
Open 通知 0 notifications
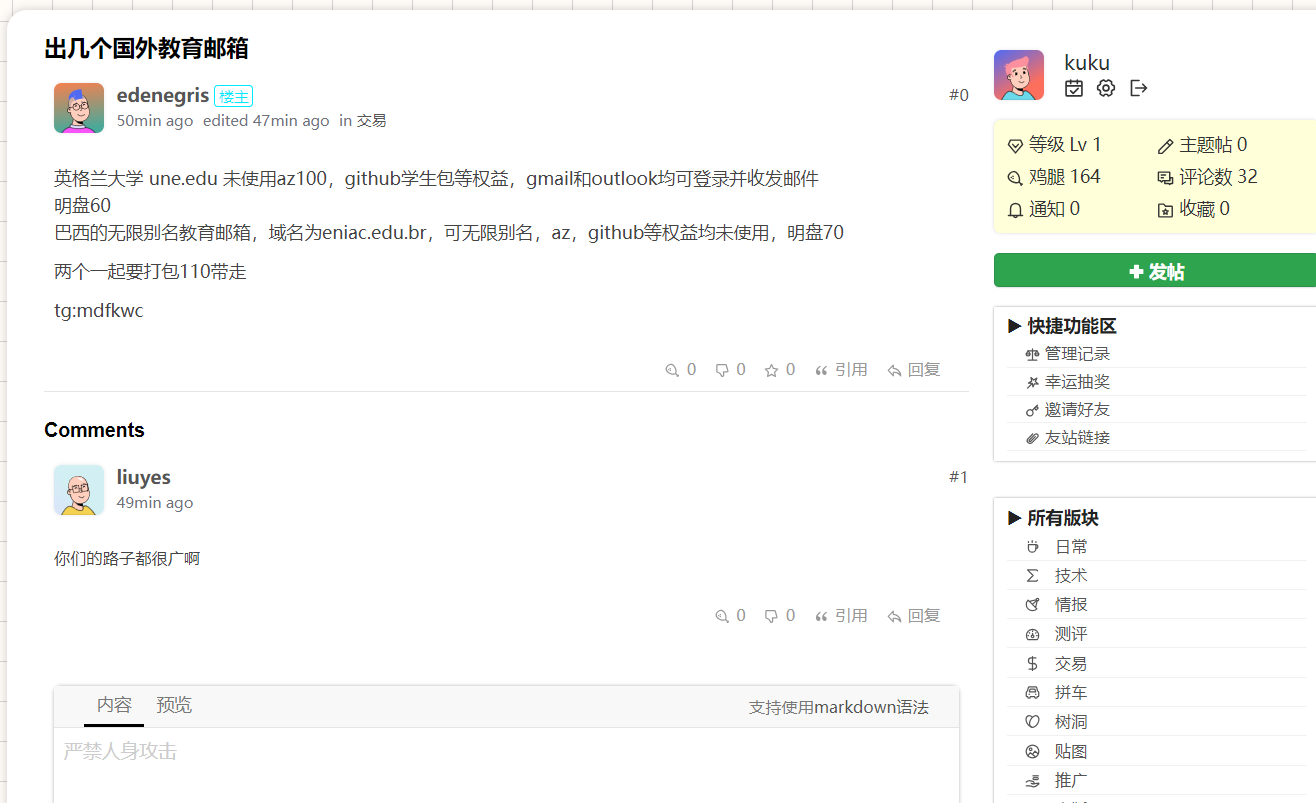click(1044, 209)
